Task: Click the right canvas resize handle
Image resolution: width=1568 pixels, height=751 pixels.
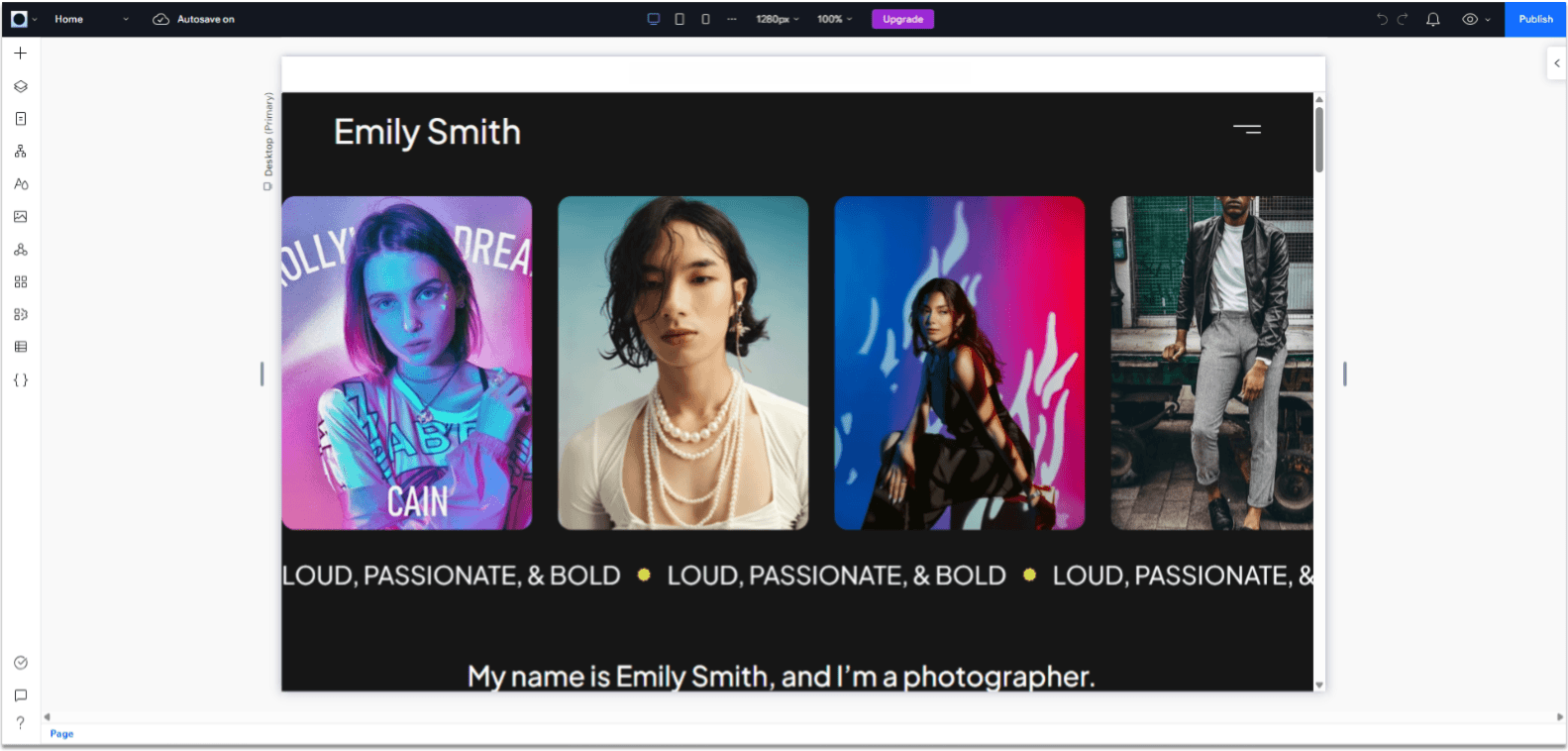Action: [1344, 374]
